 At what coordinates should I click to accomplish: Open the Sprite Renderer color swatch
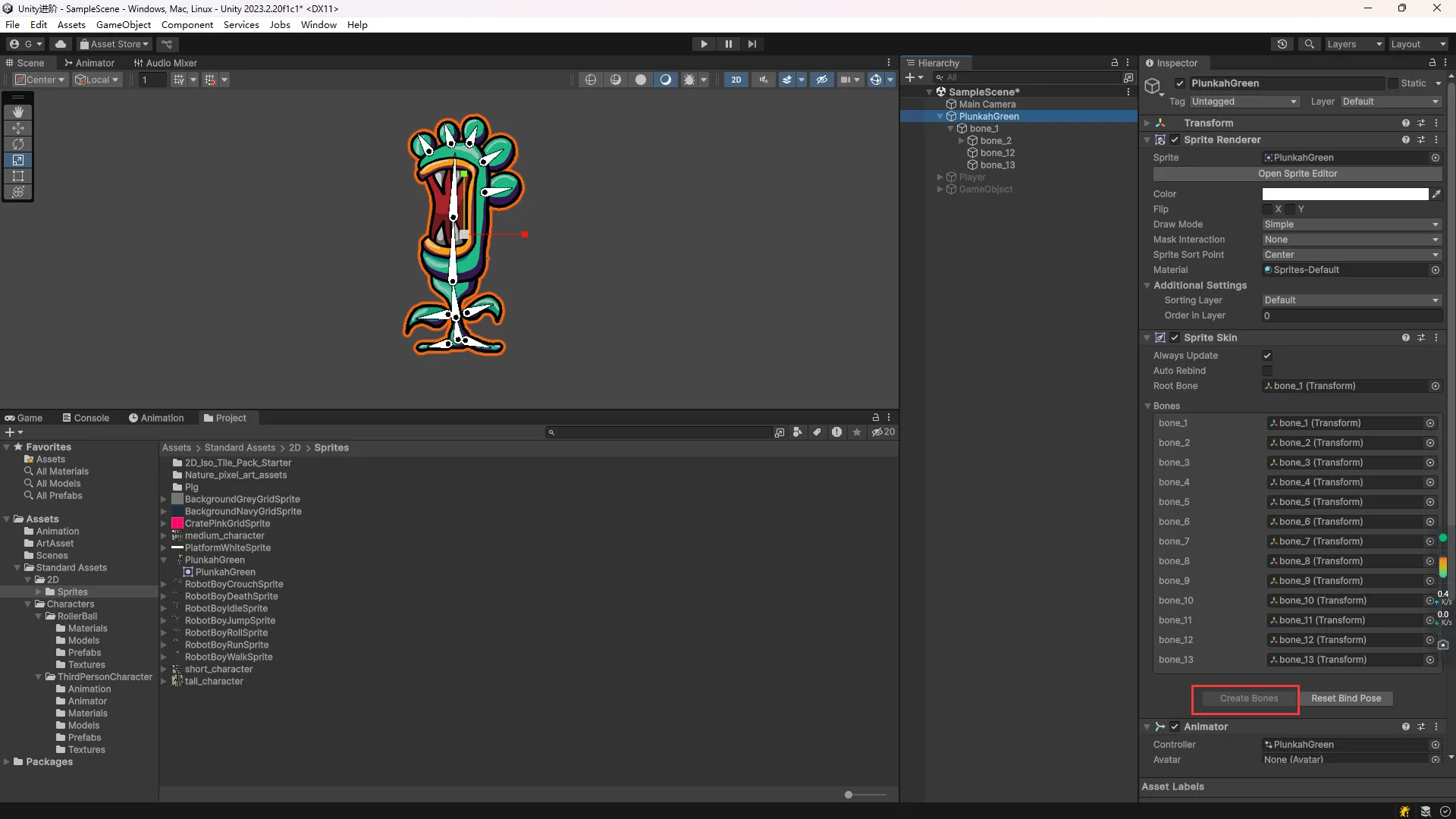point(1345,194)
